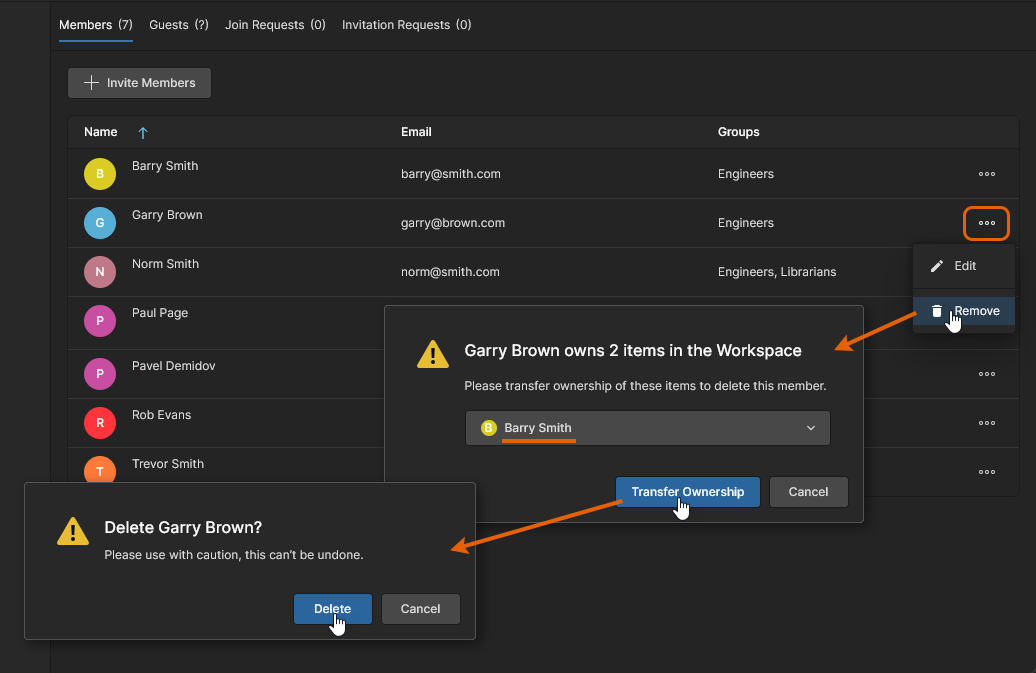Image resolution: width=1036 pixels, height=673 pixels.
Task: Open the more options menu for Barry Smith
Action: pyautogui.click(x=986, y=174)
